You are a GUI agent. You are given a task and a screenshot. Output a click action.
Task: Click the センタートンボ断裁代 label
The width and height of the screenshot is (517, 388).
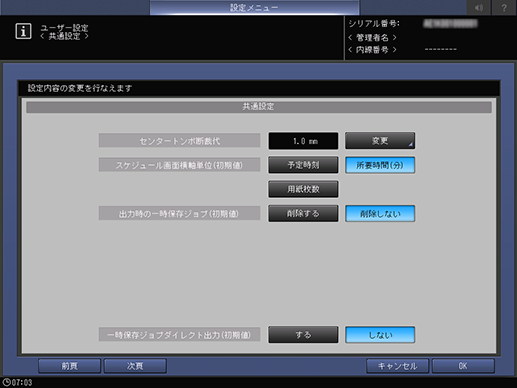pyautogui.click(x=179, y=141)
